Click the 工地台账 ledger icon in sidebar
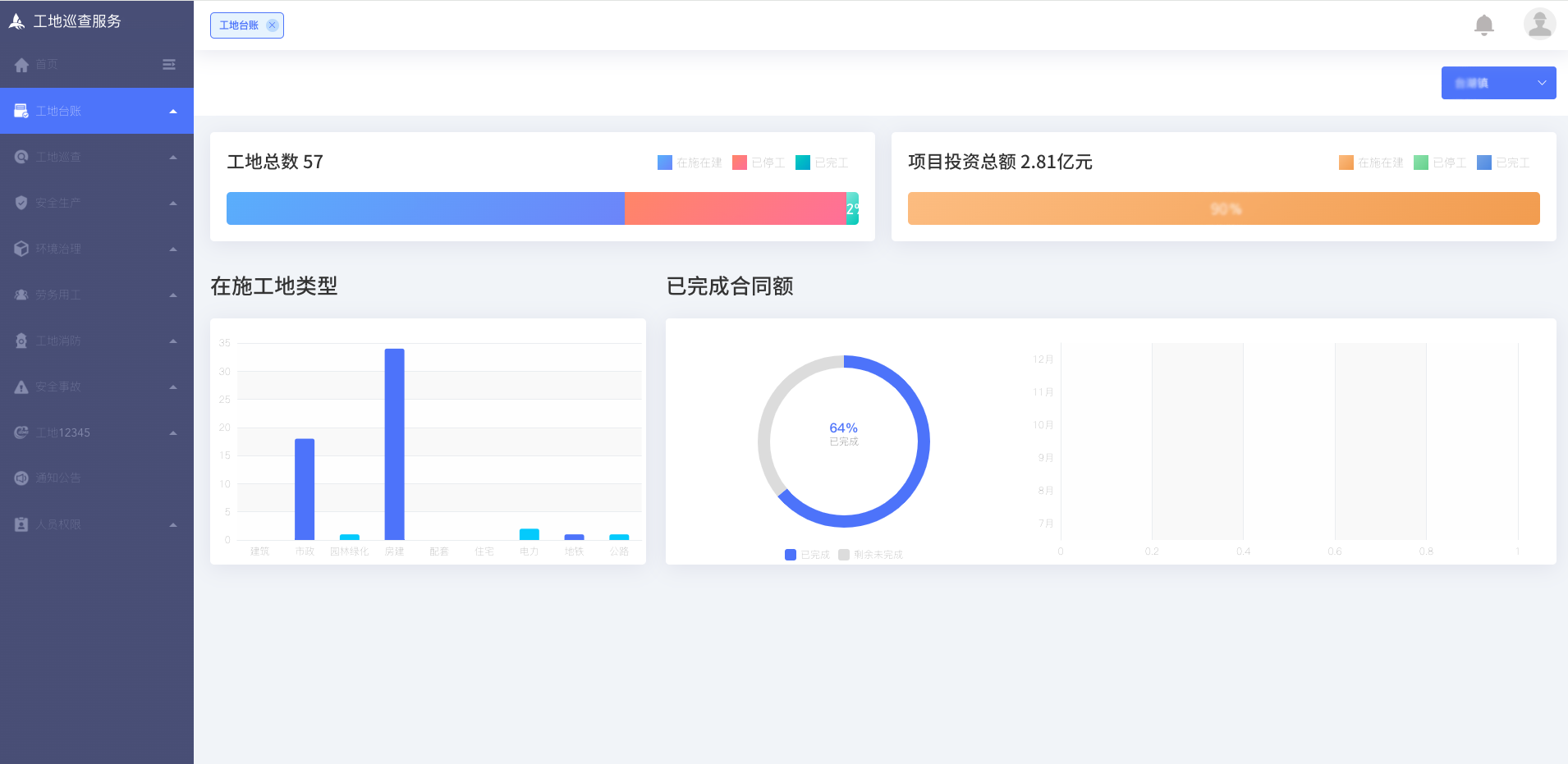This screenshot has height=764, width=1568. tap(21, 111)
